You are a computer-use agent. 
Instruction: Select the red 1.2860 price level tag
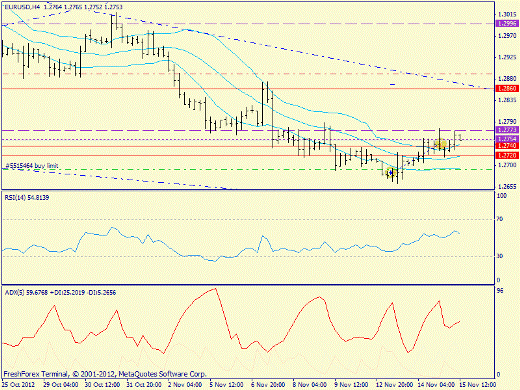[507, 88]
